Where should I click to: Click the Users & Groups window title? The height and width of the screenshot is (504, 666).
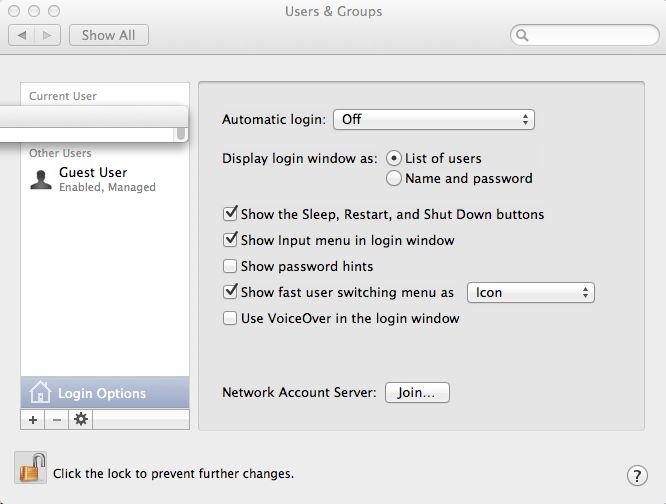point(333,11)
